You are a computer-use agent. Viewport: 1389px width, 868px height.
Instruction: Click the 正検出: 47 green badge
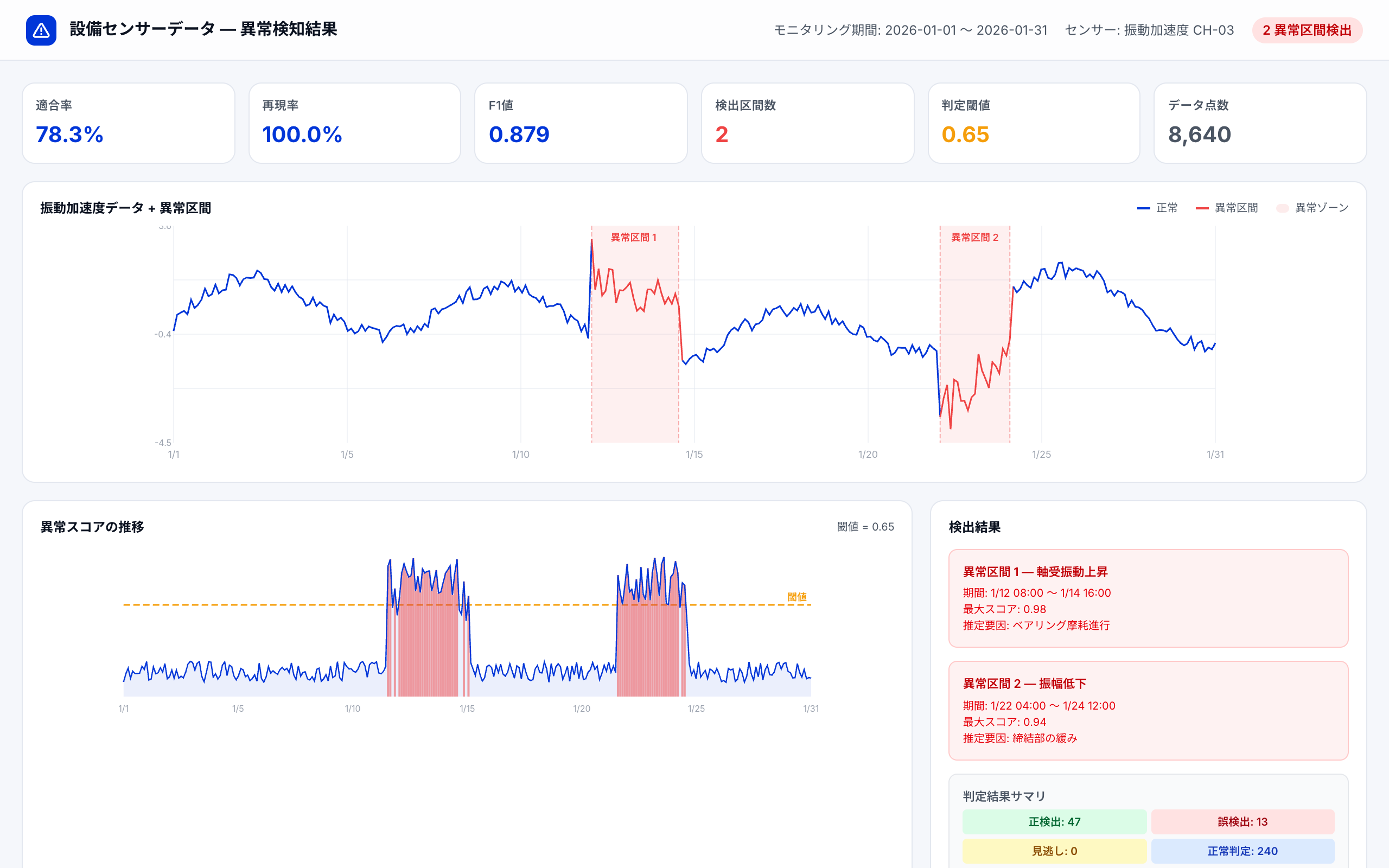coord(1054,821)
